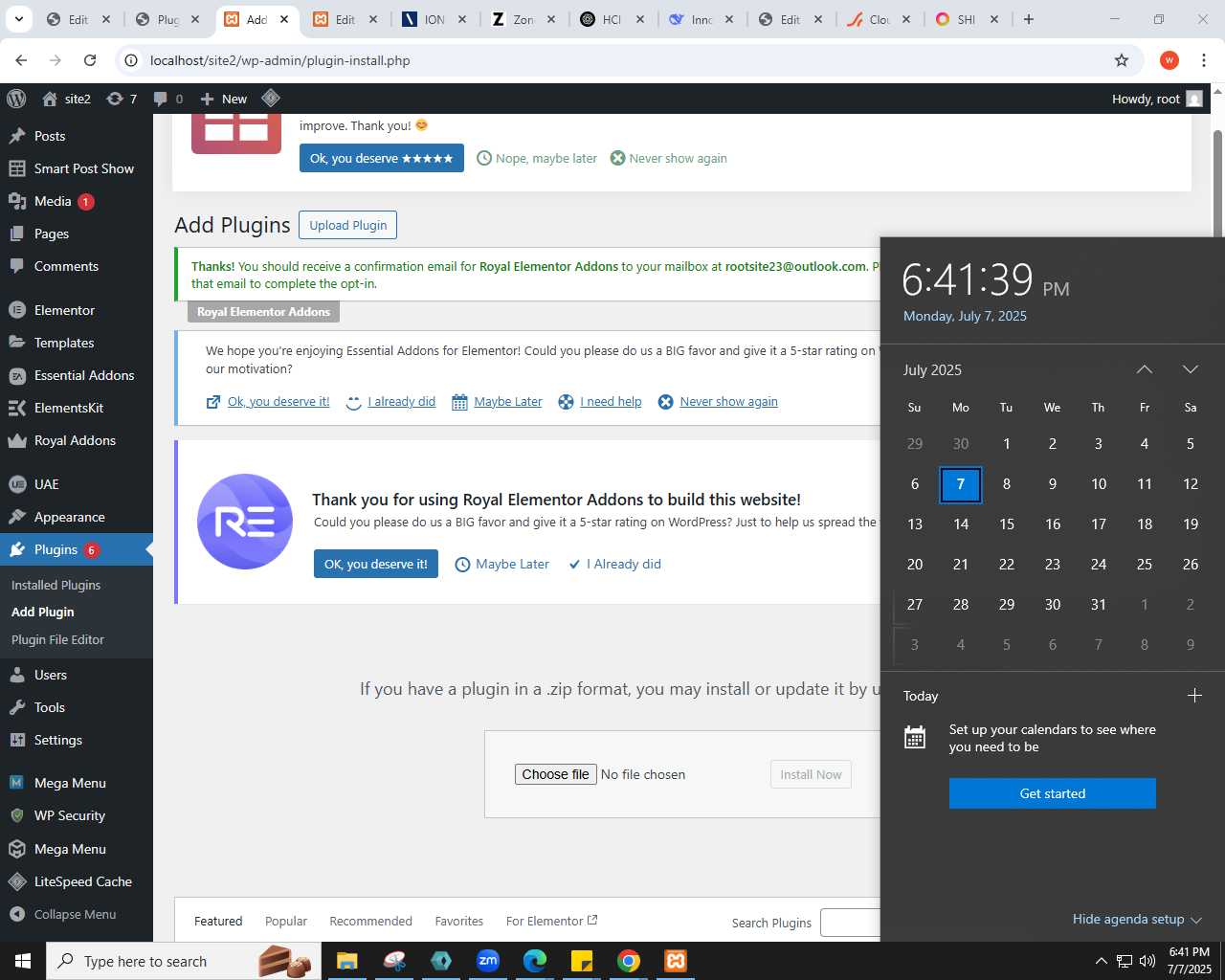The height and width of the screenshot is (980, 1225).
Task: Reload the current browser page
Action: [x=90, y=60]
